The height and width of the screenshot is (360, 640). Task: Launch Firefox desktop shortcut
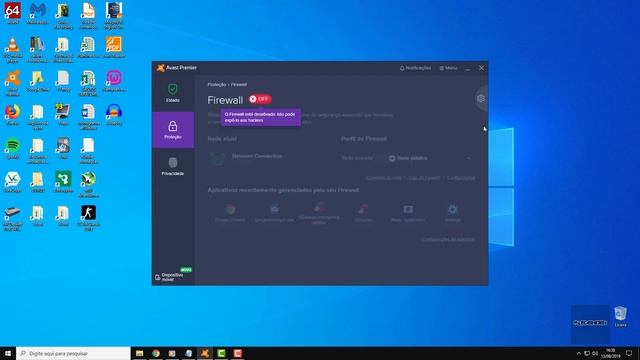pos(12,115)
